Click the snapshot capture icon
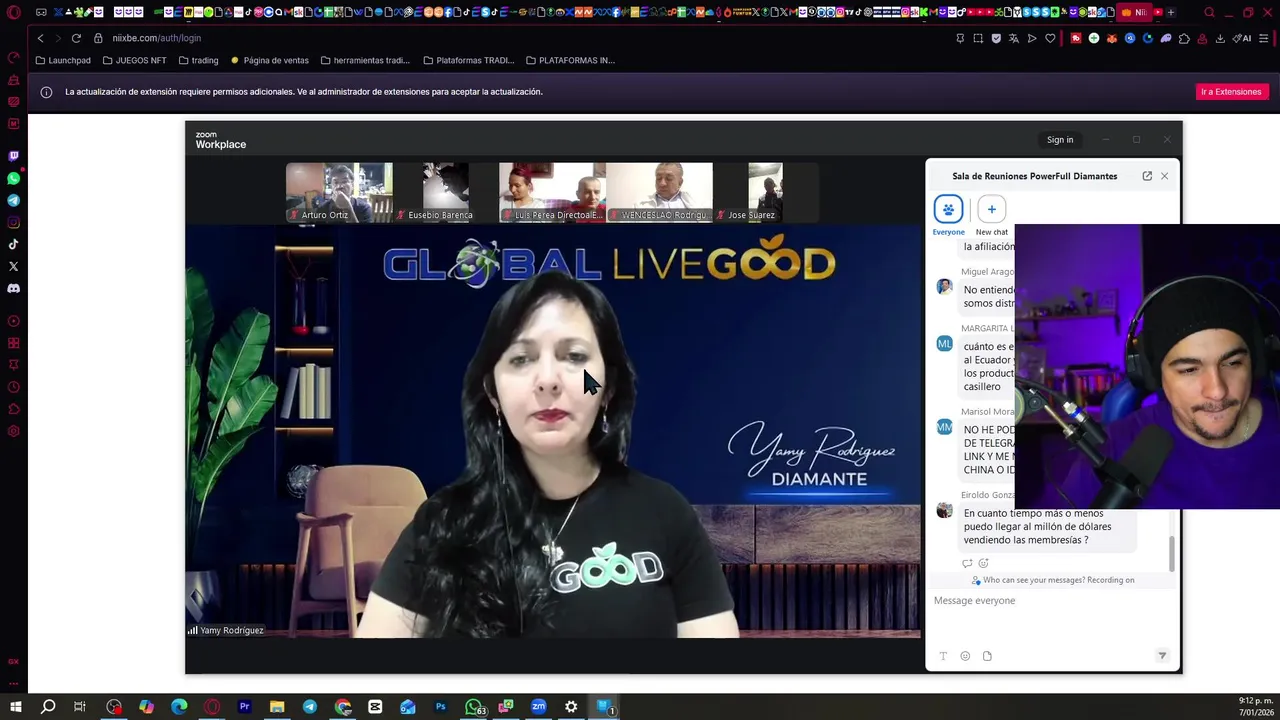The height and width of the screenshot is (720, 1280). point(978,38)
